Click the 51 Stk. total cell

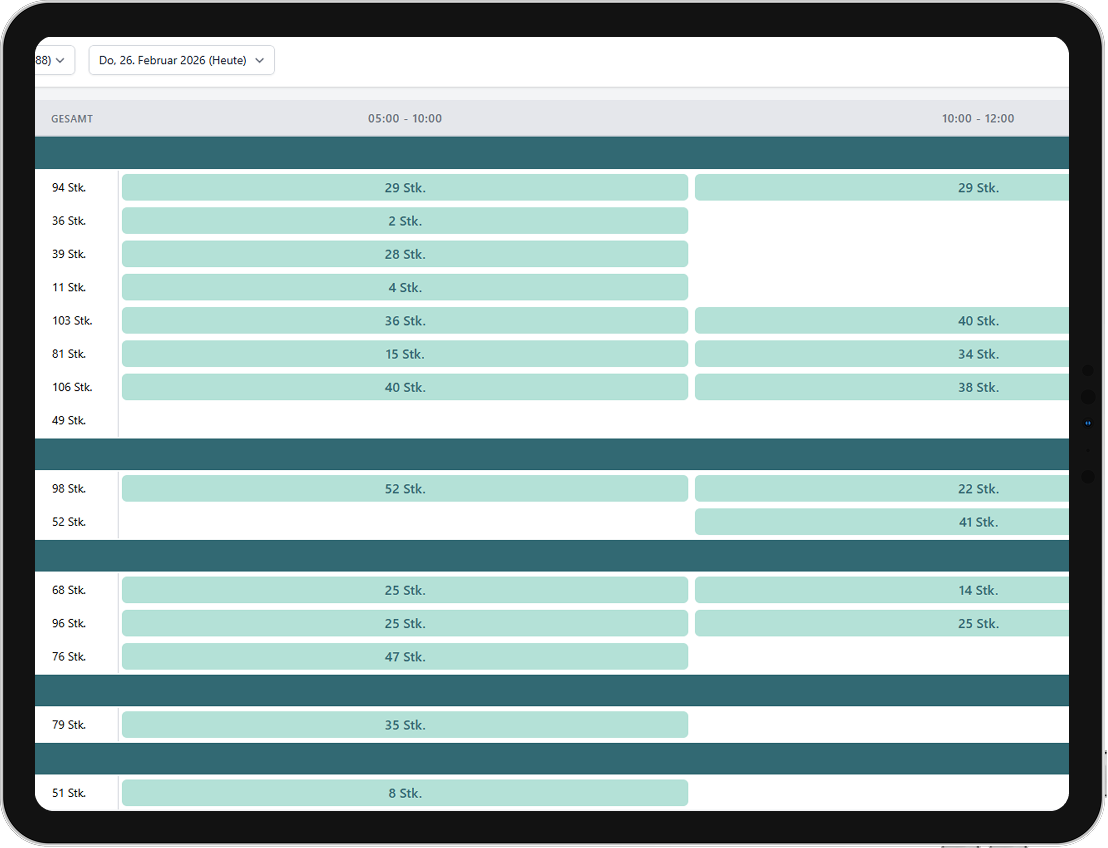pos(69,792)
